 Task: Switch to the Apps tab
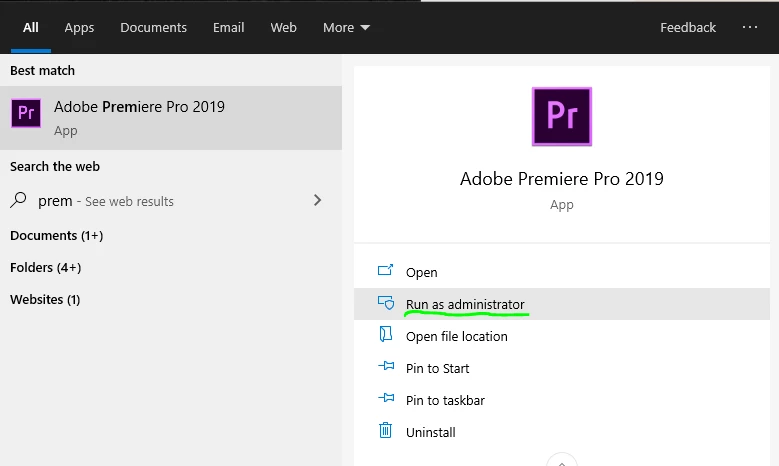79,27
